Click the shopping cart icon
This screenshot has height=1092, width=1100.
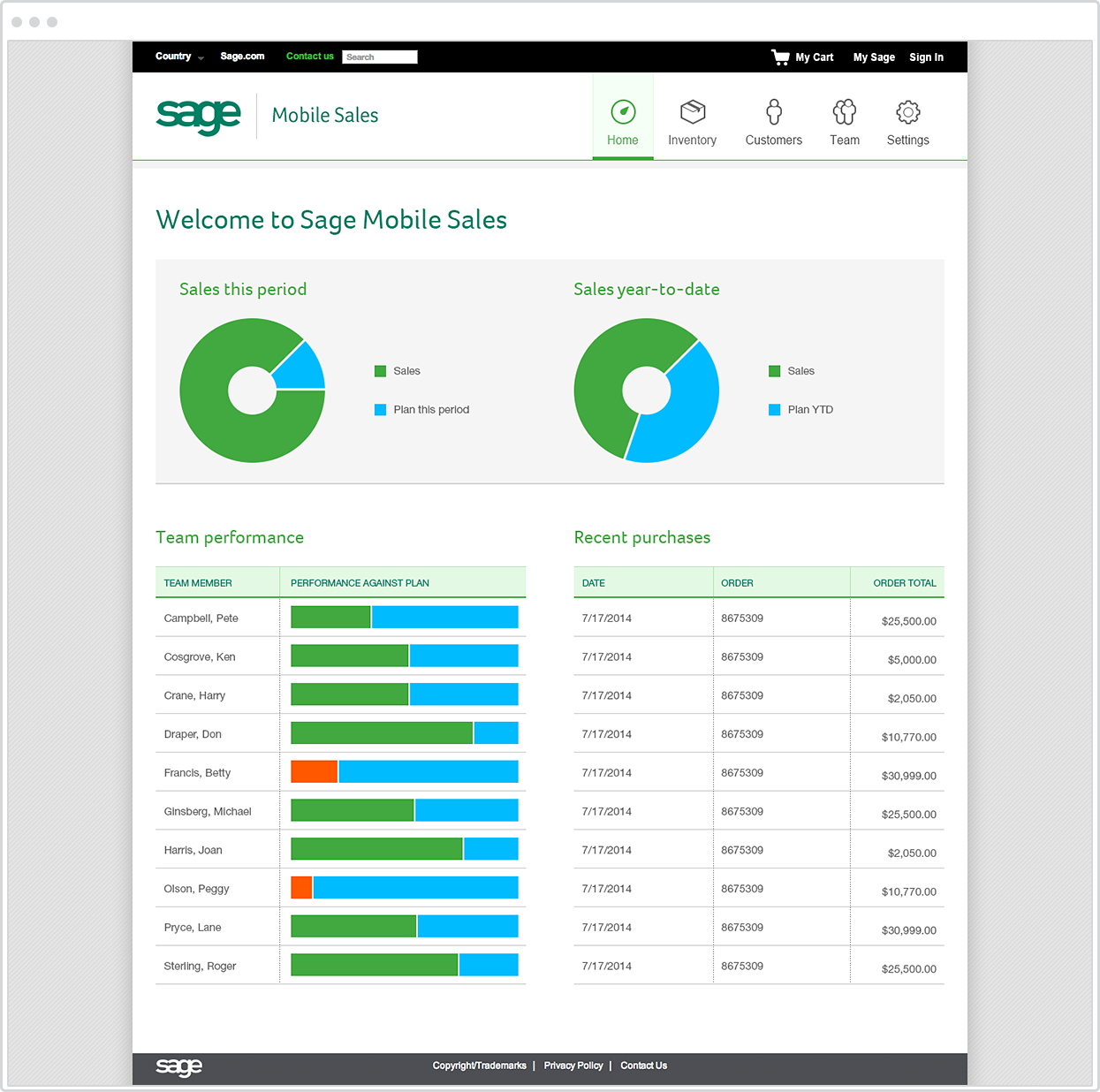[x=780, y=57]
